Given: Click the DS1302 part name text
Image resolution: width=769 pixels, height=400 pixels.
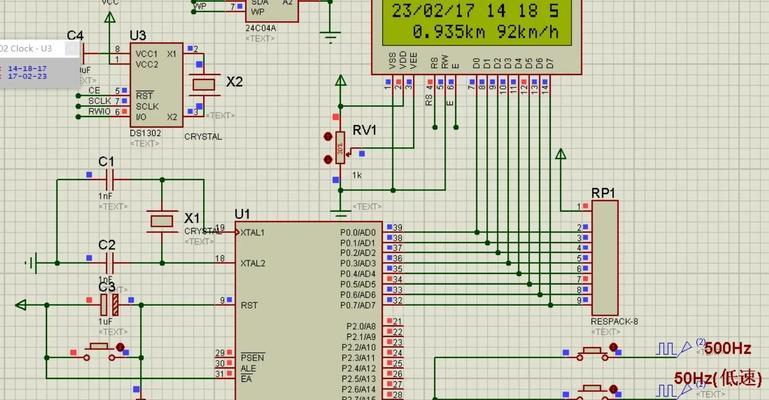Looking at the screenshot, I should pos(145,133).
